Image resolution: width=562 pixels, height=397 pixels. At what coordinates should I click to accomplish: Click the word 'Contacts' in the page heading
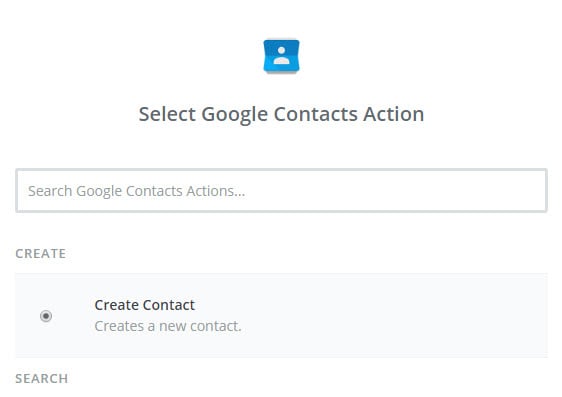tap(316, 114)
